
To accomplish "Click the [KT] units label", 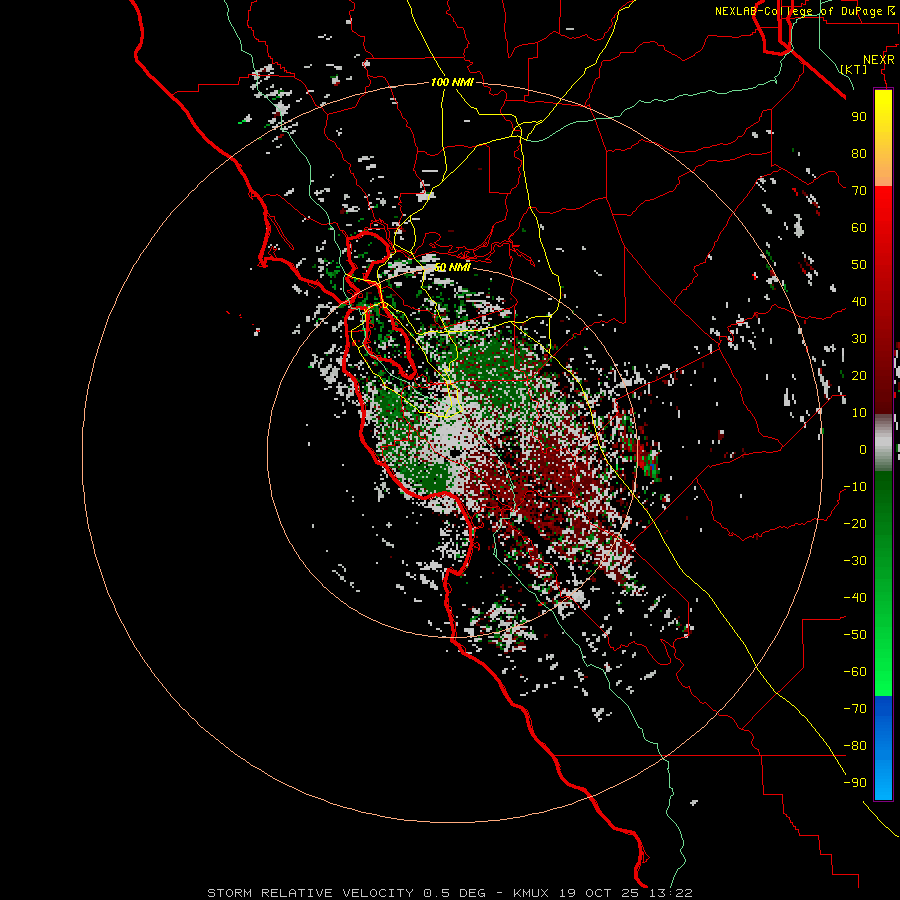I will coord(854,69).
